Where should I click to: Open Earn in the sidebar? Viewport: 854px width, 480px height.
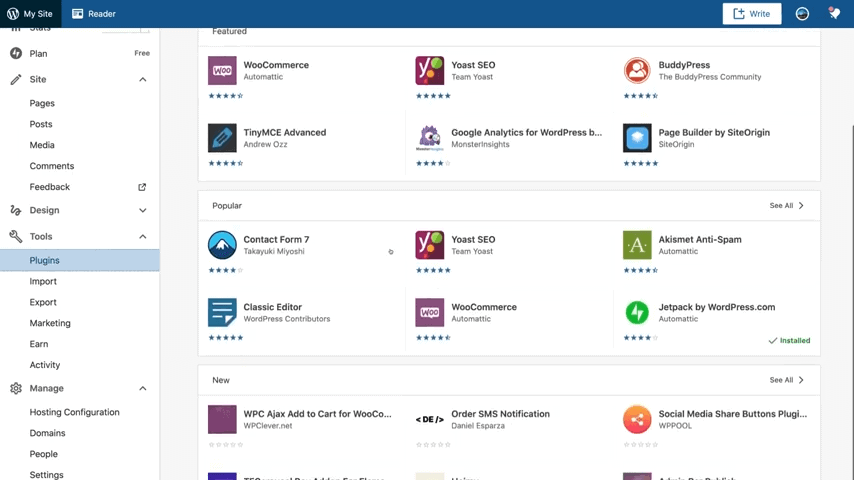pyautogui.click(x=39, y=344)
